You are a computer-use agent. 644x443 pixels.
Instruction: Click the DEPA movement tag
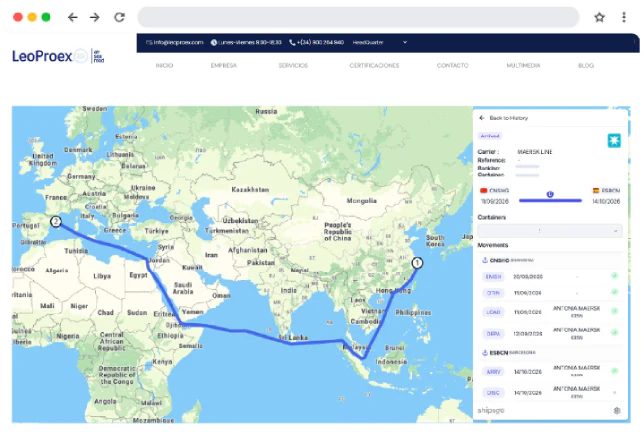tap(493, 334)
